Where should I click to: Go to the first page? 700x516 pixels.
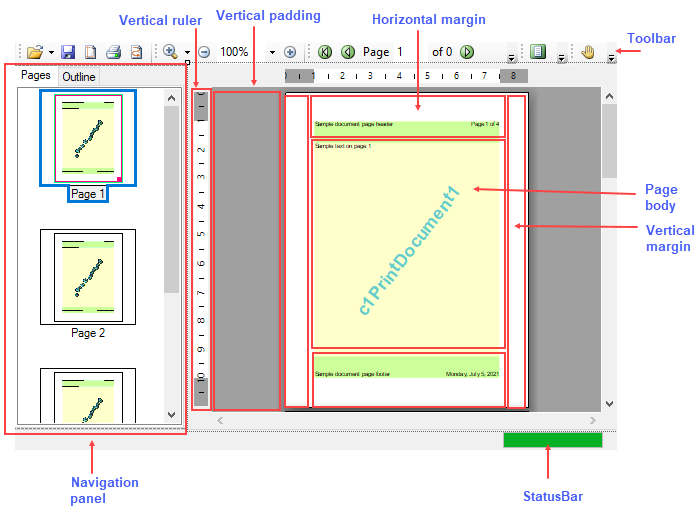(x=325, y=52)
